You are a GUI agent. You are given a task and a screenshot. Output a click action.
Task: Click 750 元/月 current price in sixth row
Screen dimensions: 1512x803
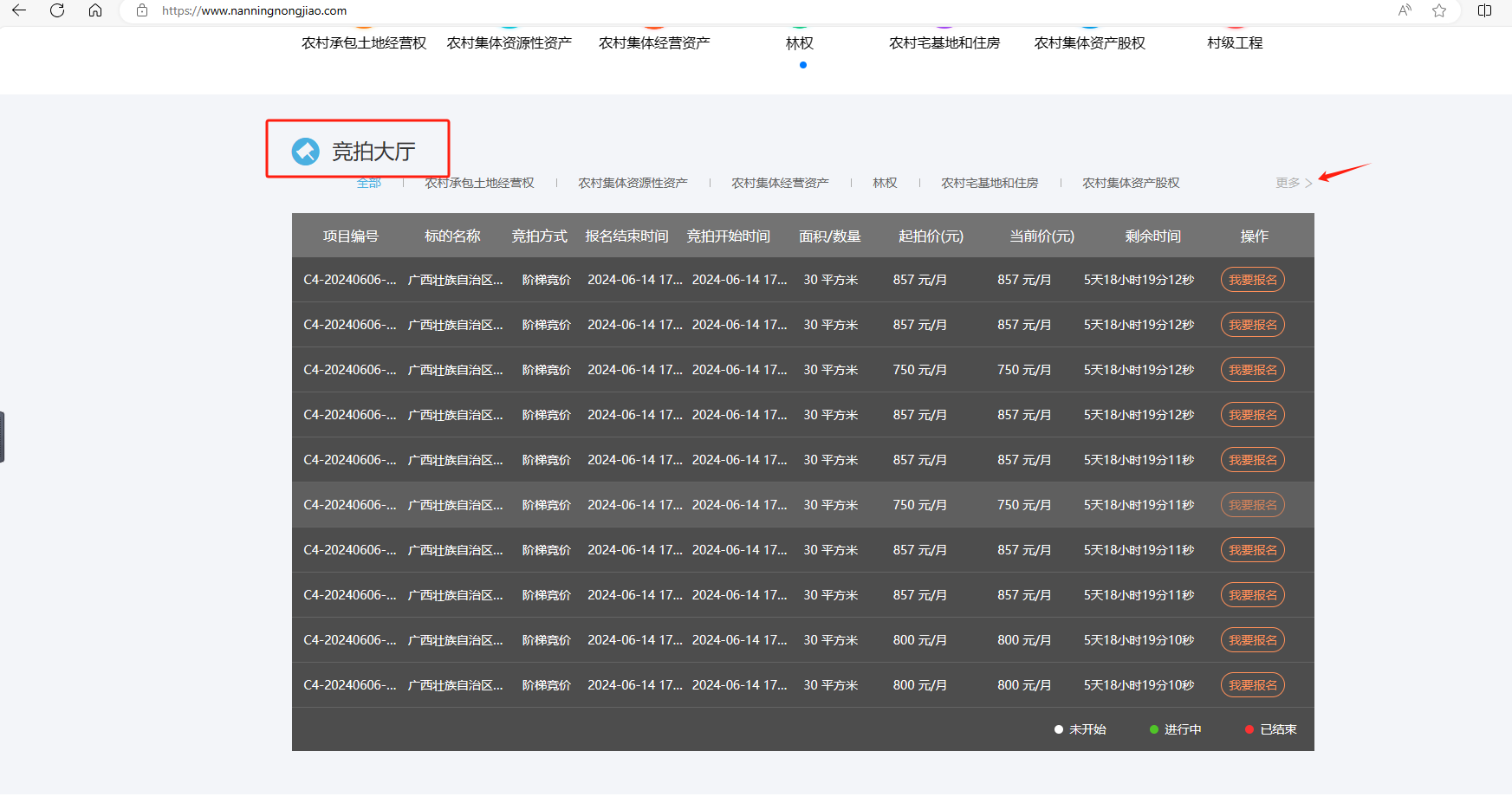[x=1024, y=505]
